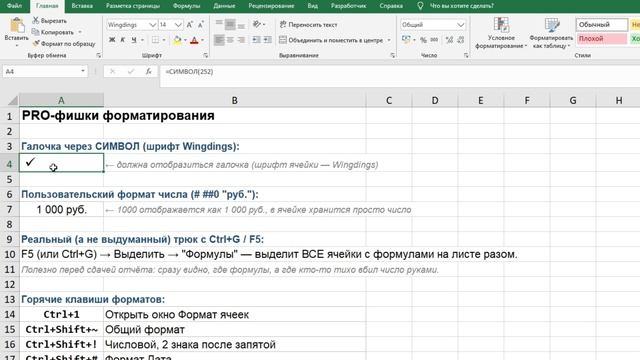Activate Формат по образцу painter
The height and width of the screenshot is (360, 640).
[64, 43]
